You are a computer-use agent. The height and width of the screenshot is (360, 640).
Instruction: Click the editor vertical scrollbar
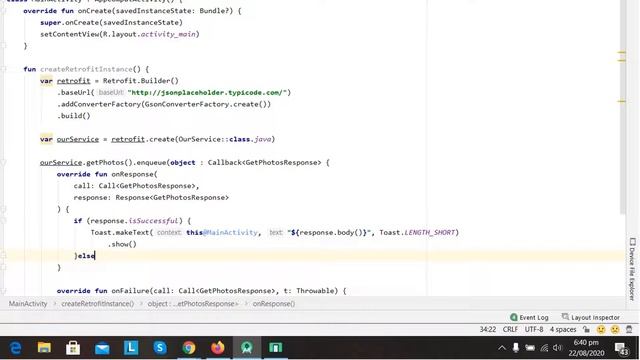click(x=622, y=107)
